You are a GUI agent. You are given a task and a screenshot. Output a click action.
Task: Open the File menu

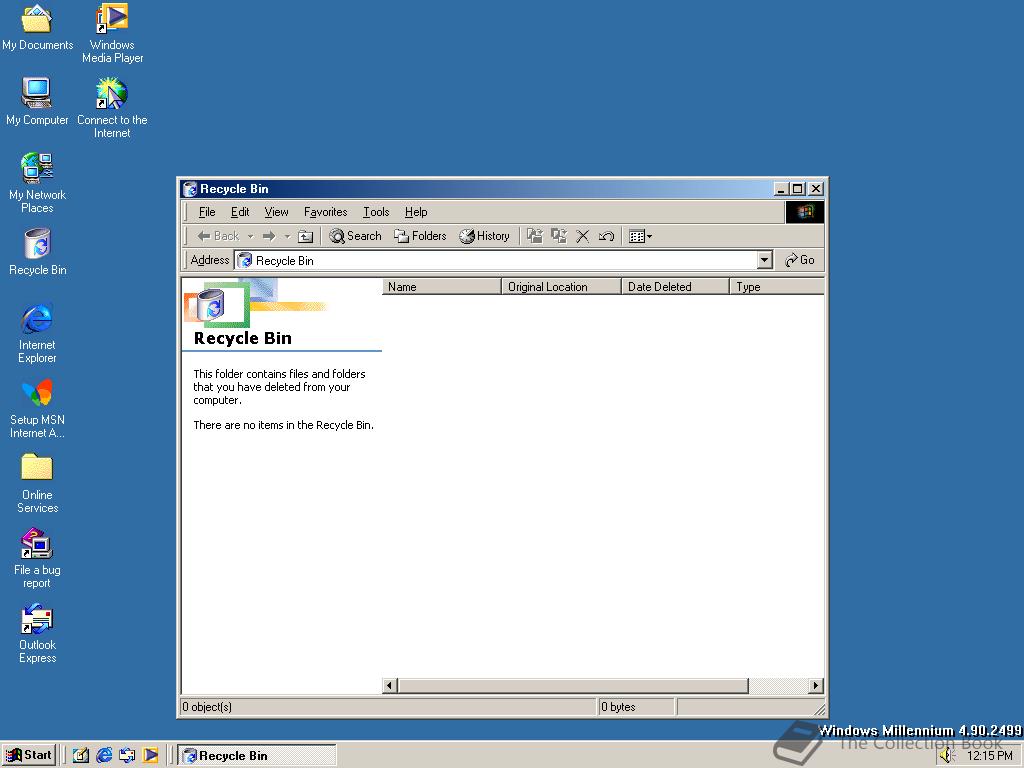click(x=206, y=212)
